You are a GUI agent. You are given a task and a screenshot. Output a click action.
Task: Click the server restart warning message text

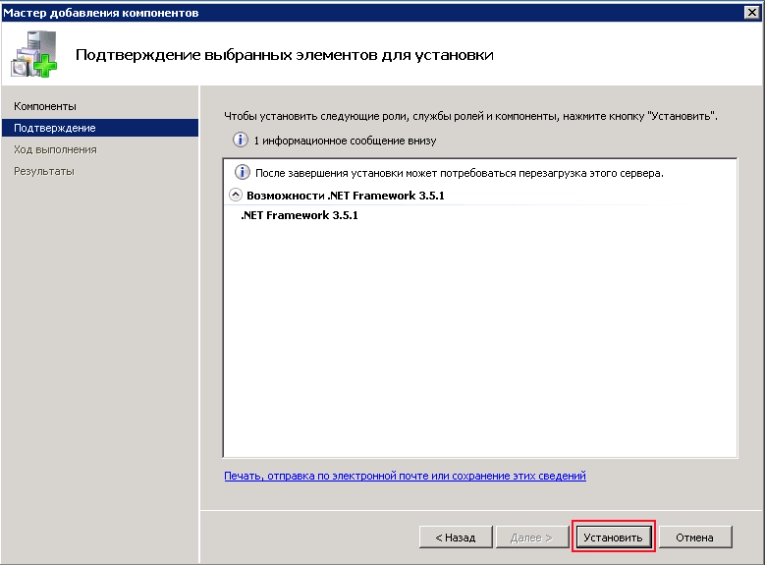[459, 173]
